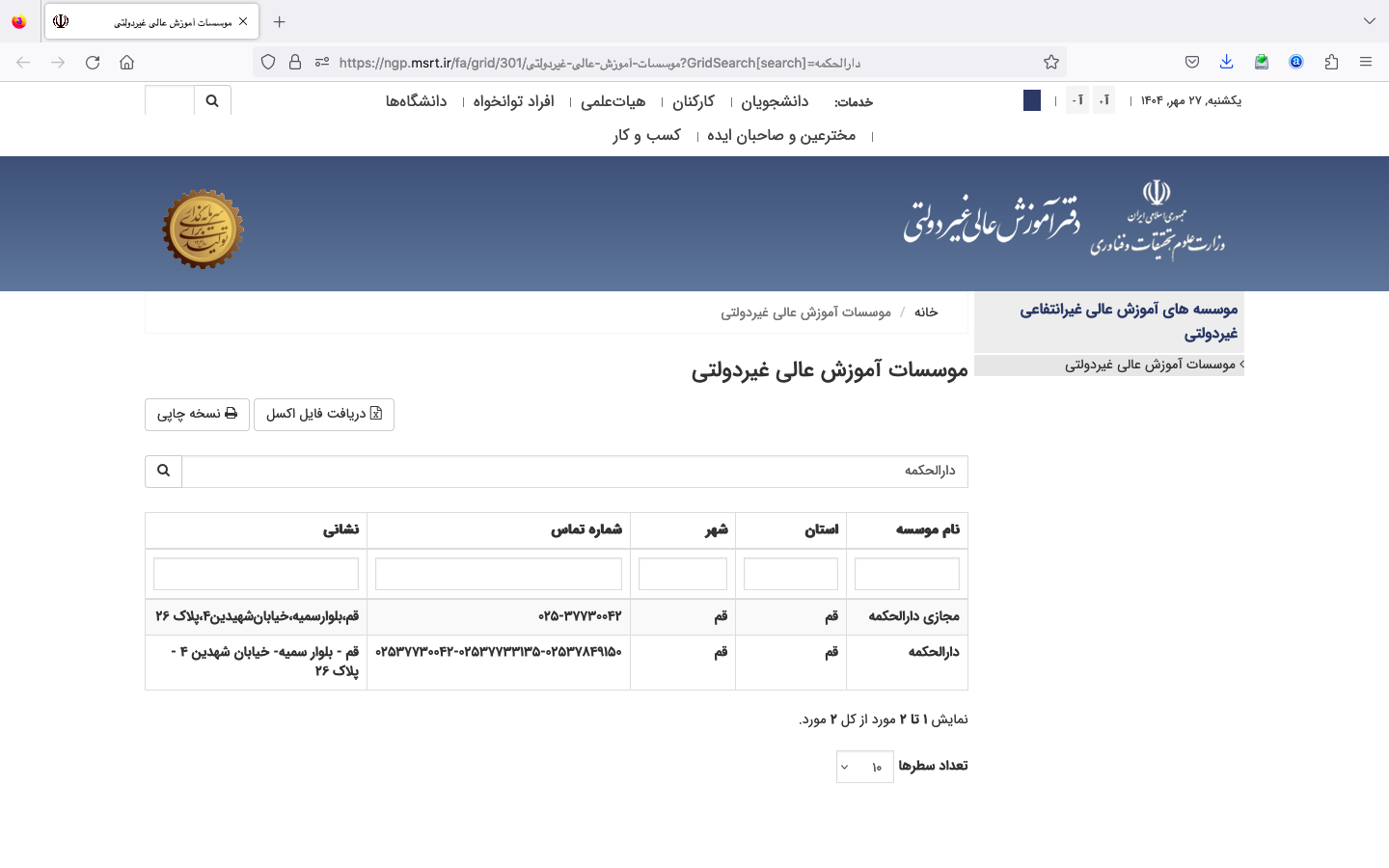Open the rows-per-page dropdown showing ۱۰

(x=864, y=767)
